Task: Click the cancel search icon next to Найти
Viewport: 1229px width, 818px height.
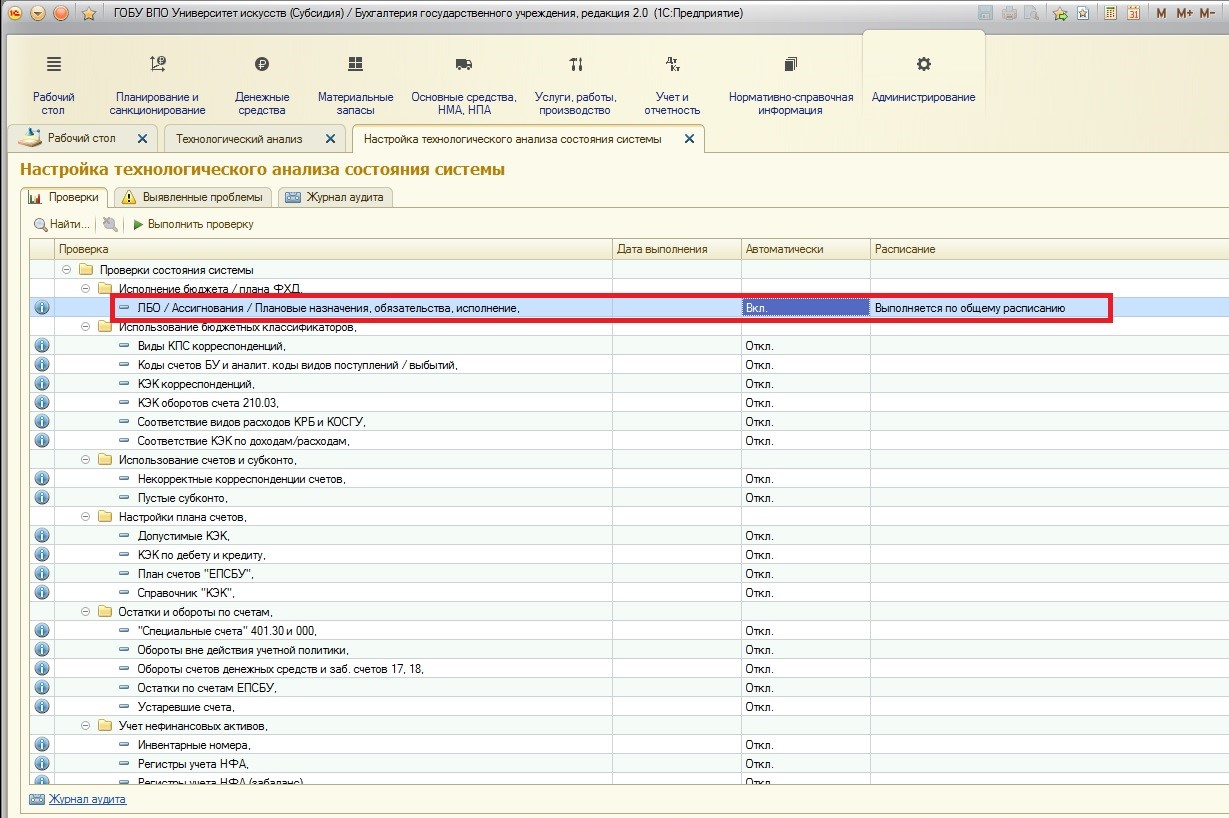Action: (x=110, y=225)
